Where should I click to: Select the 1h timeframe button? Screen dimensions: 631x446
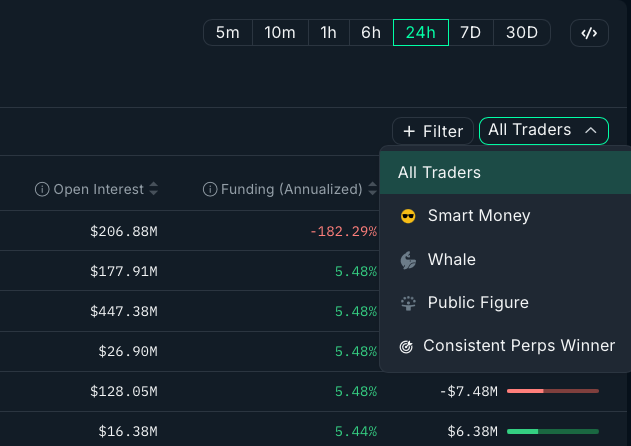click(x=328, y=33)
